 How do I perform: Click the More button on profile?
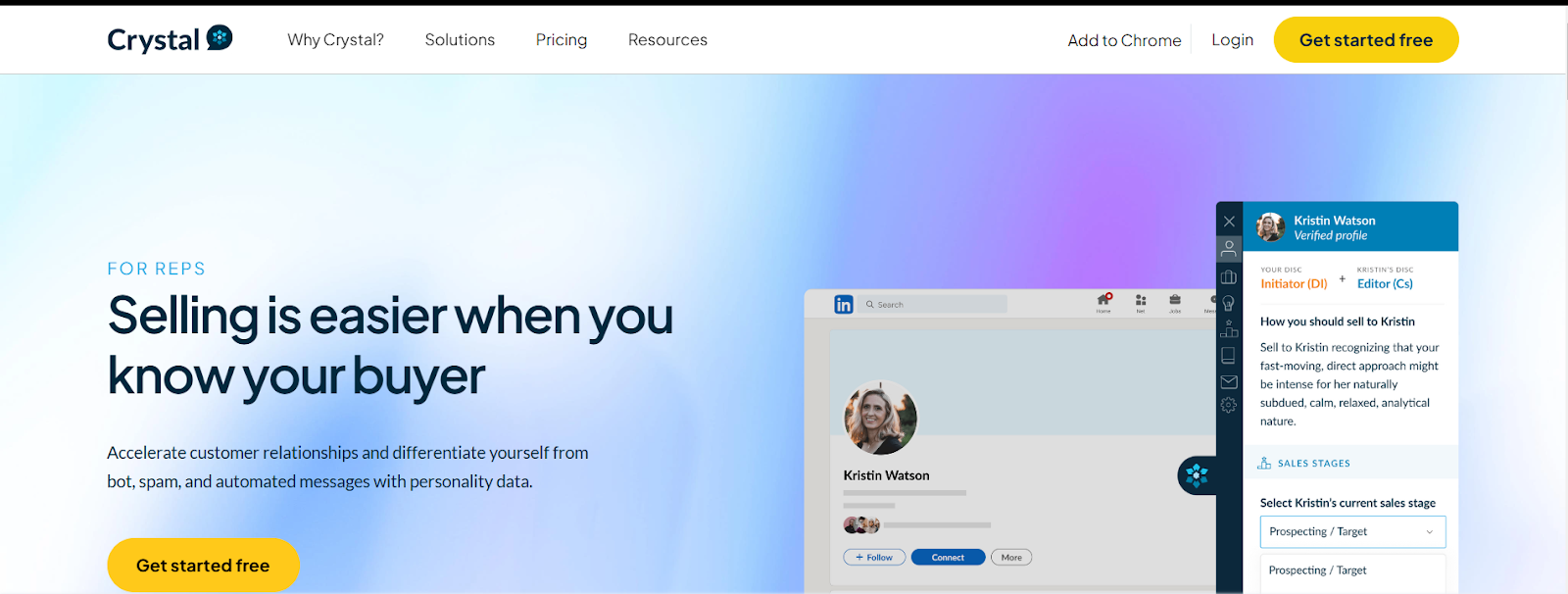pyautogui.click(x=1011, y=558)
